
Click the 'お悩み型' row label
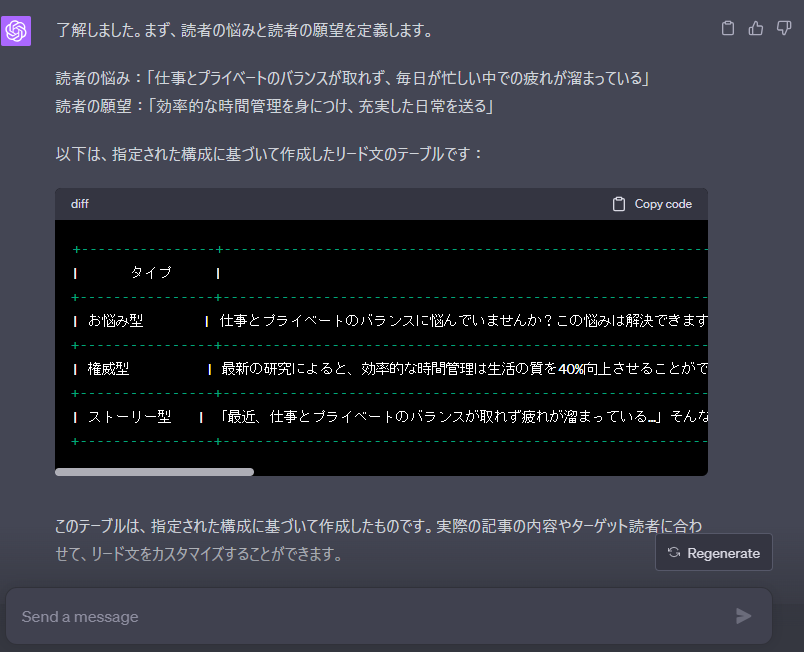[x=115, y=321]
